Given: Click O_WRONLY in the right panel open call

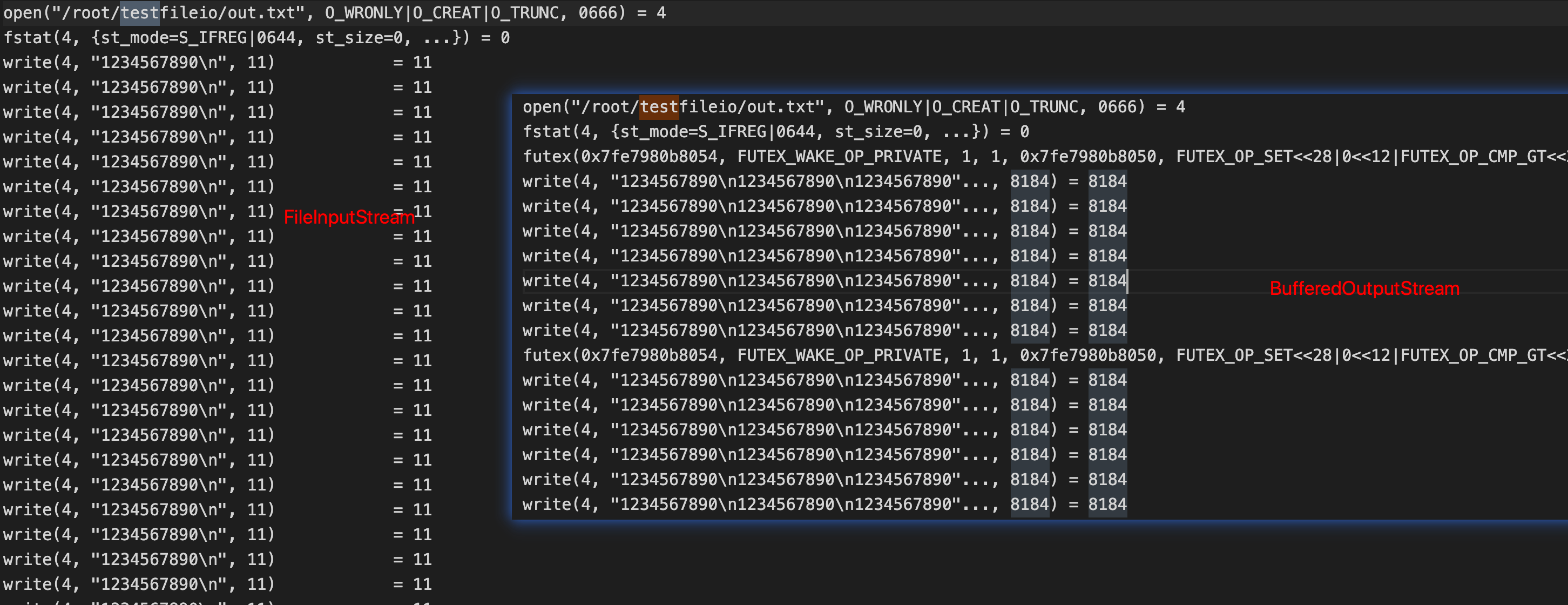Looking at the screenshot, I should [x=883, y=107].
